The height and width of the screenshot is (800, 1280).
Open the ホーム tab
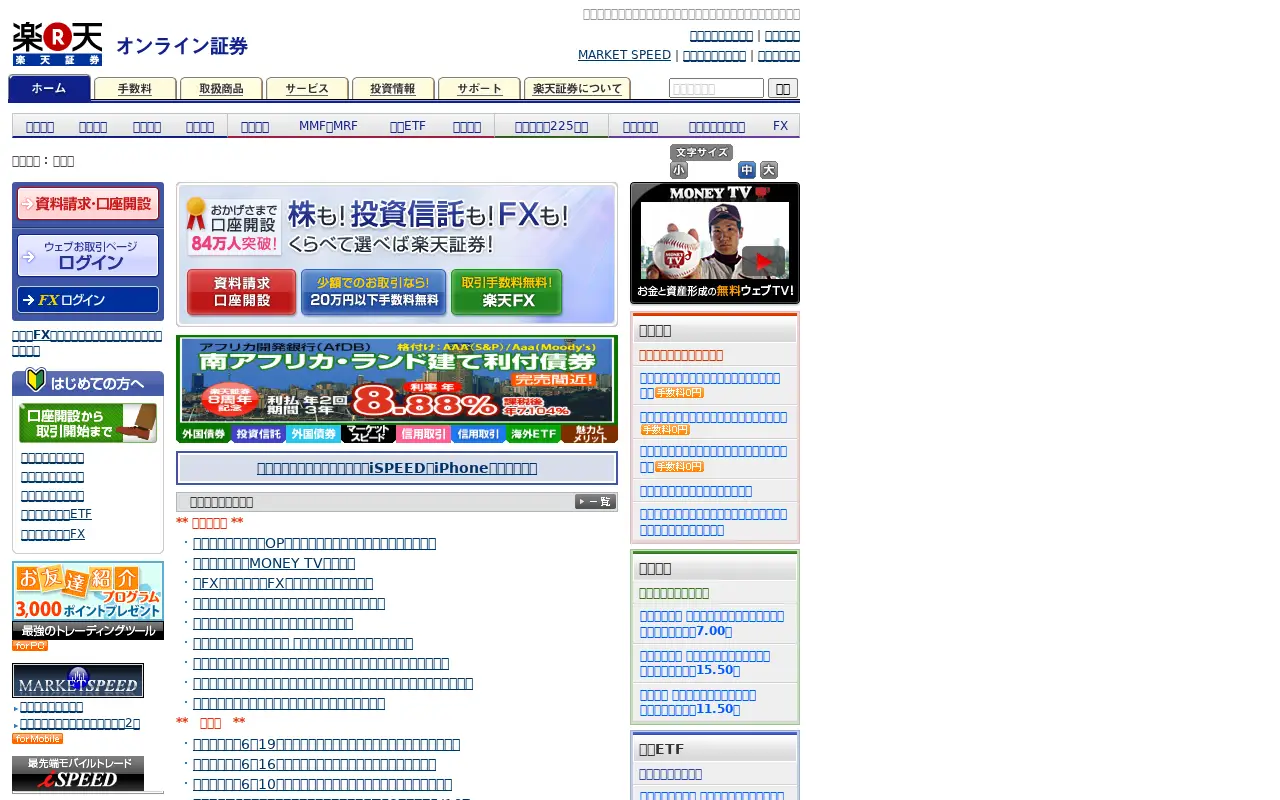click(49, 88)
